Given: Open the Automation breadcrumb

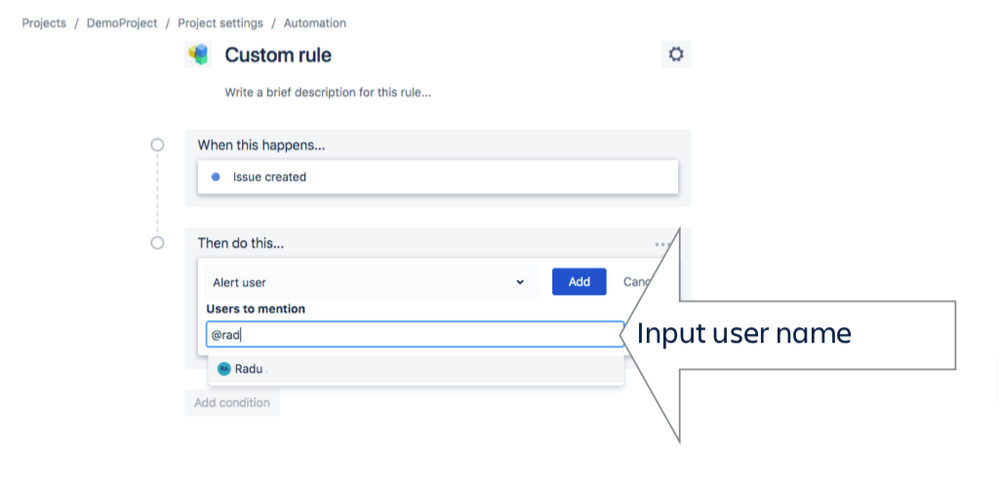Looking at the screenshot, I should point(315,23).
